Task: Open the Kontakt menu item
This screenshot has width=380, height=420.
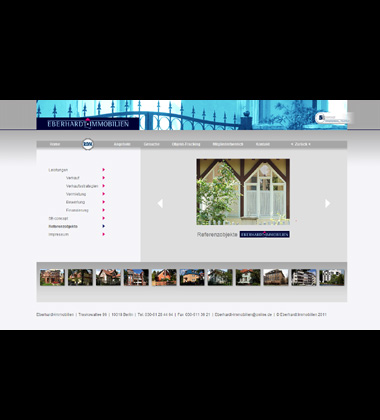Action: [263, 144]
